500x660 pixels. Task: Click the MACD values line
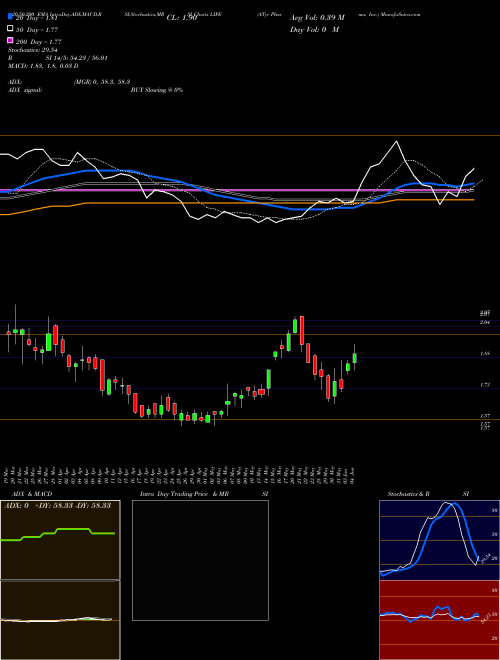(43, 66)
